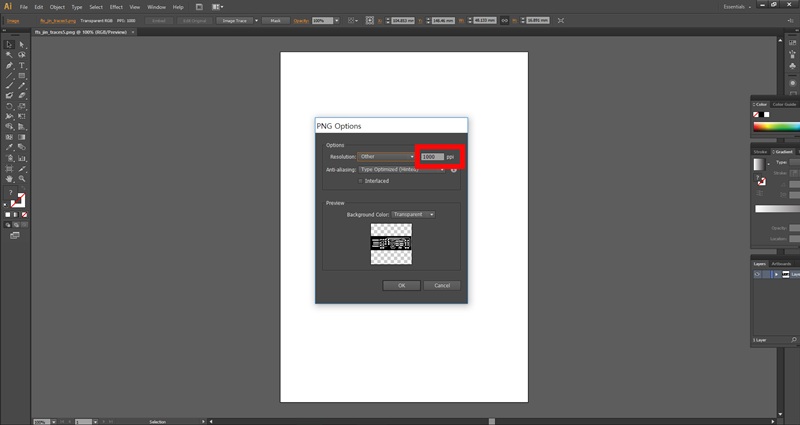Image resolution: width=800 pixels, height=425 pixels.
Task: Open the Resolution dropdown set to Other
Action: (x=386, y=157)
